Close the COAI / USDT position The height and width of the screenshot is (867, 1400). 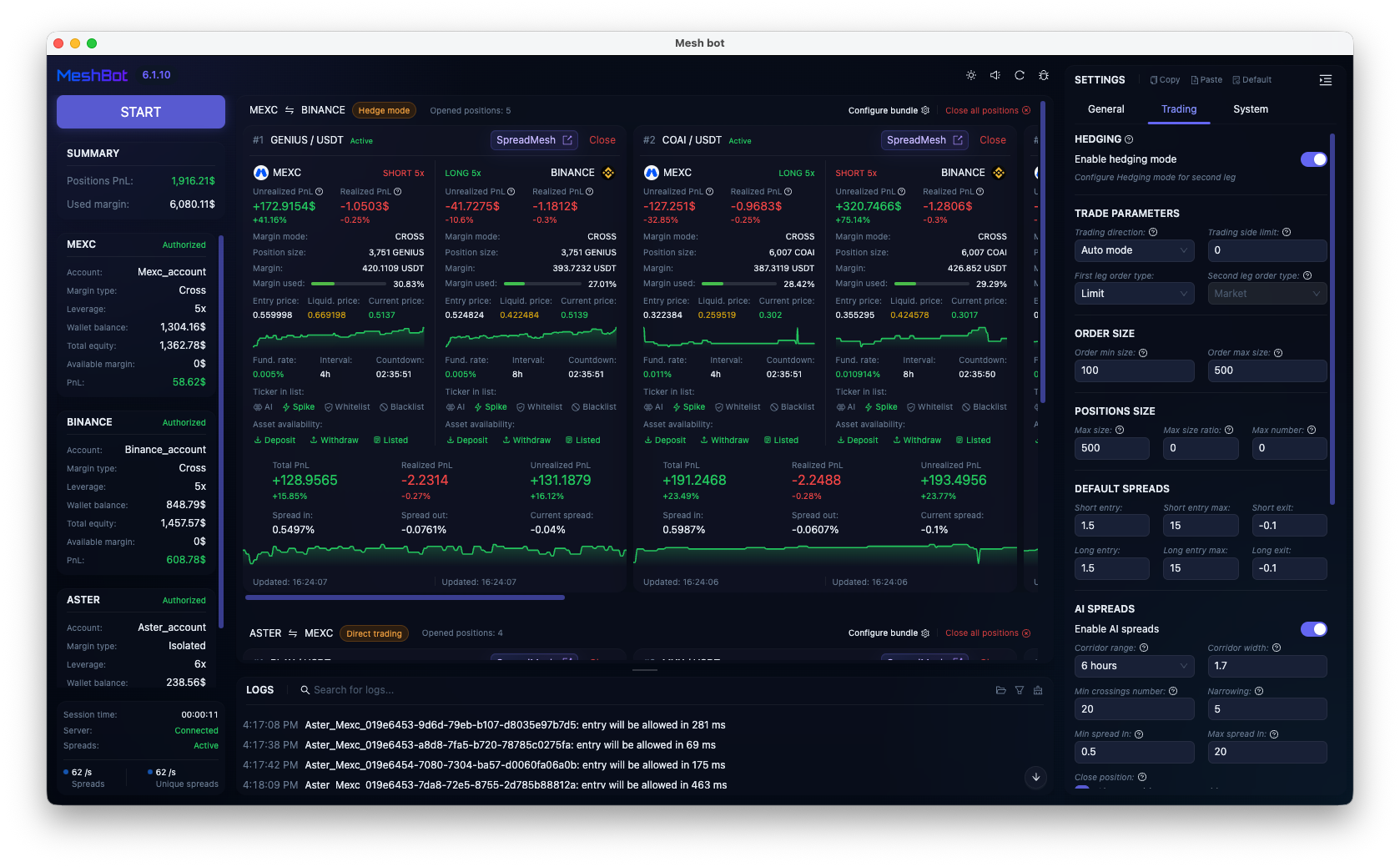coord(993,140)
